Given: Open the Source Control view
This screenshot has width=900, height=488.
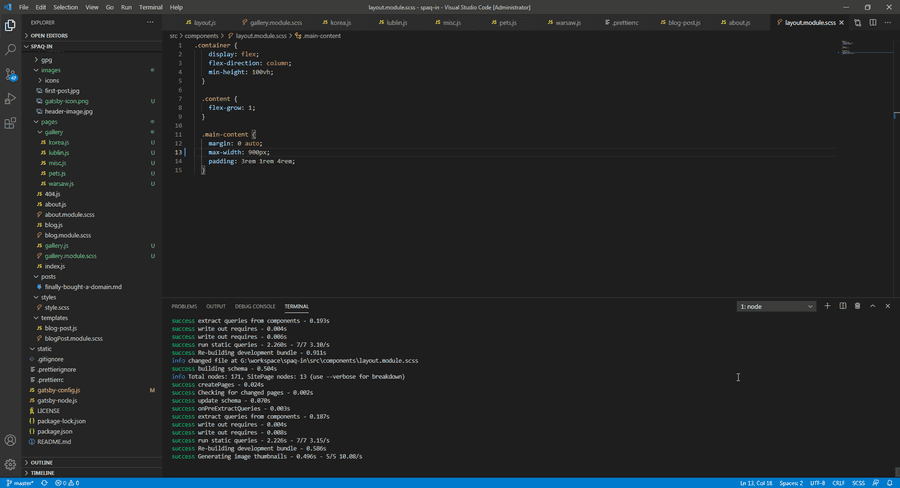Looking at the screenshot, I should [10, 74].
